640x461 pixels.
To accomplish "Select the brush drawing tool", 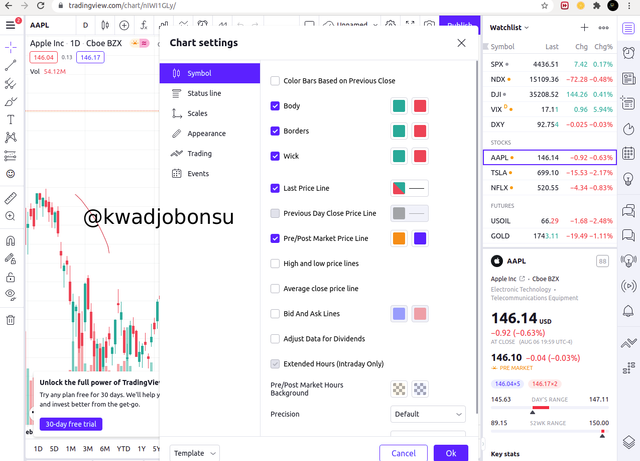I will coord(11,102).
